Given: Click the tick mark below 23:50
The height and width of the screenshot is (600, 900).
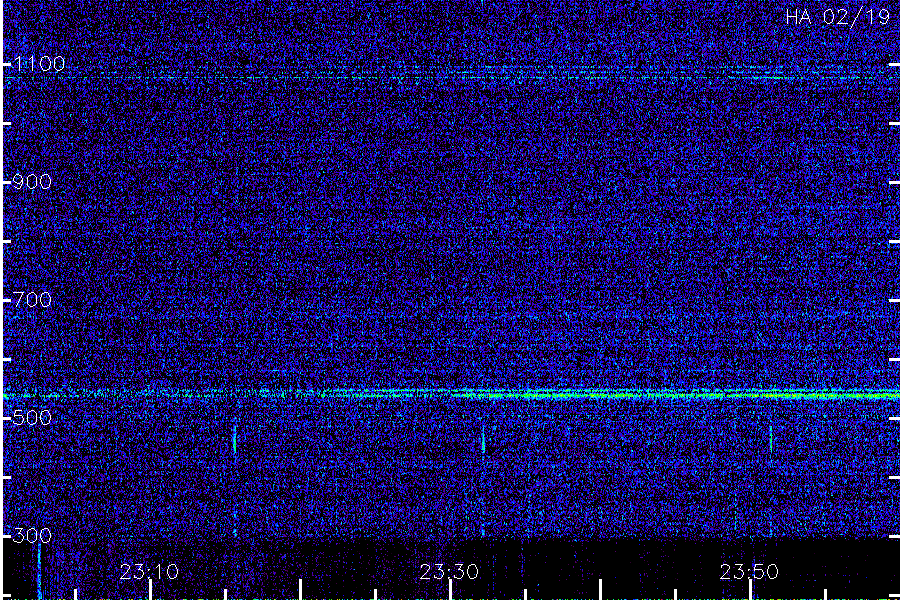Looking at the screenshot, I should [x=750, y=590].
